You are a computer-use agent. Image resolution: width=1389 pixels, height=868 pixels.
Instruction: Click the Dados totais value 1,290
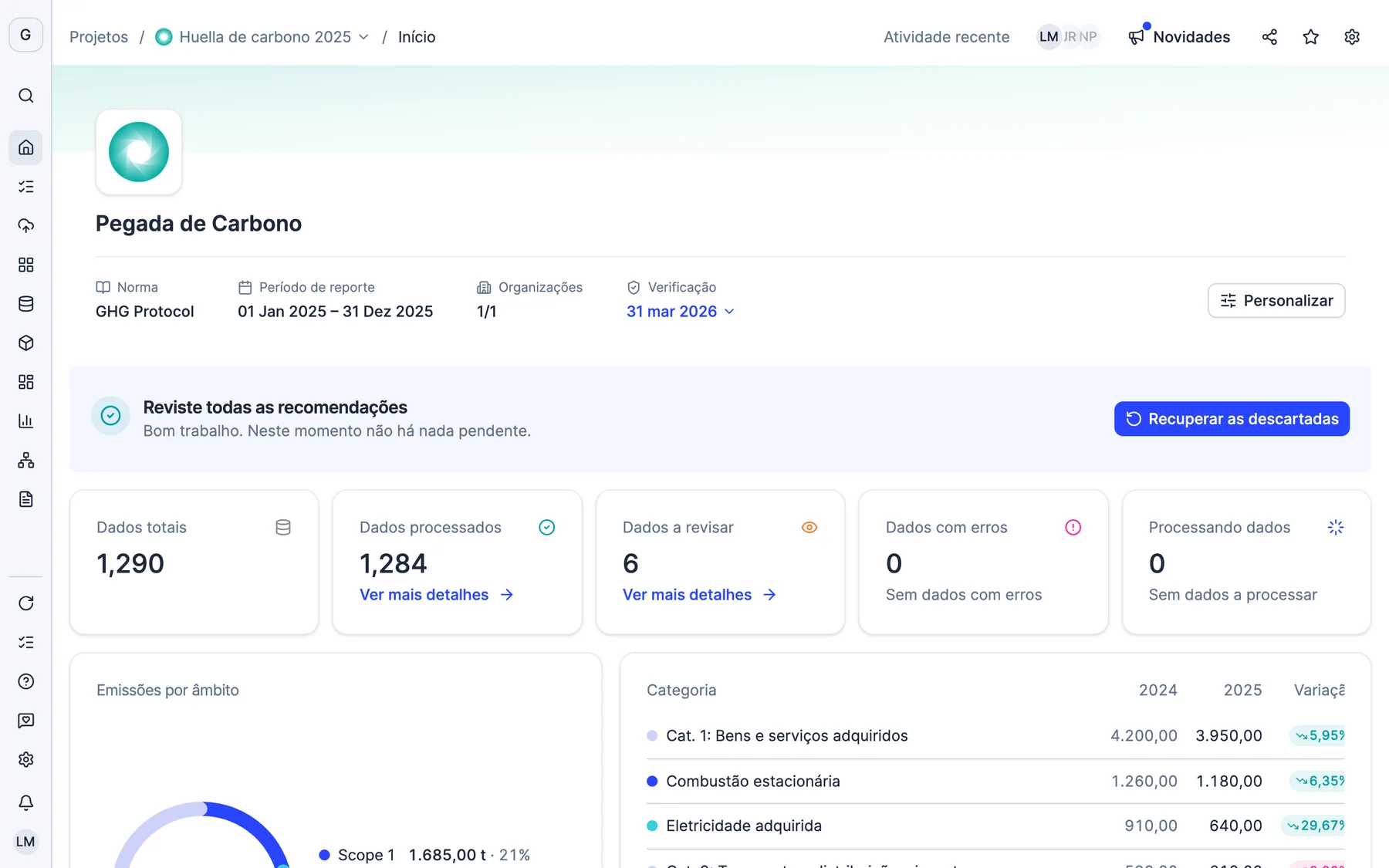pyautogui.click(x=130, y=564)
